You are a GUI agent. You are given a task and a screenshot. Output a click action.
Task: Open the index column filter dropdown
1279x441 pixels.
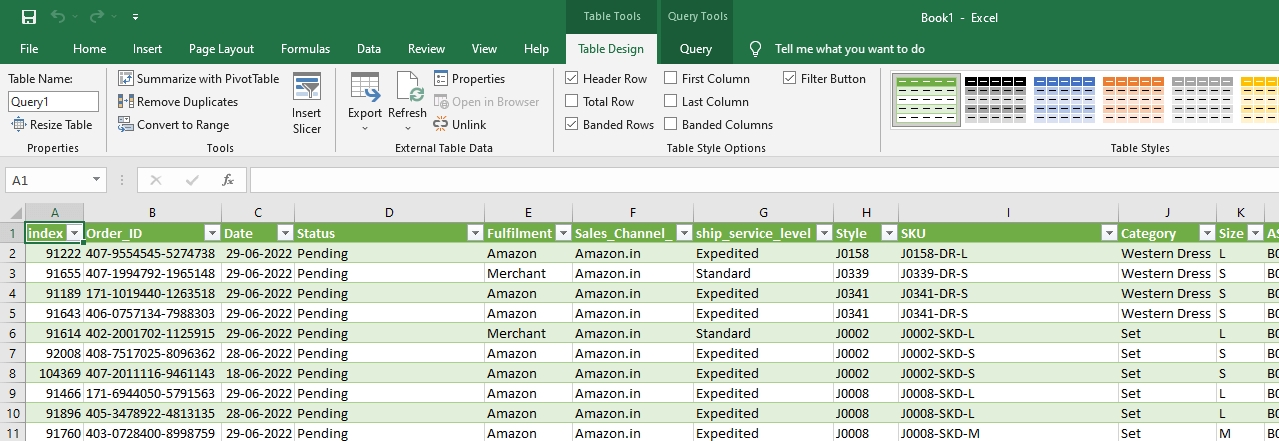click(73, 233)
